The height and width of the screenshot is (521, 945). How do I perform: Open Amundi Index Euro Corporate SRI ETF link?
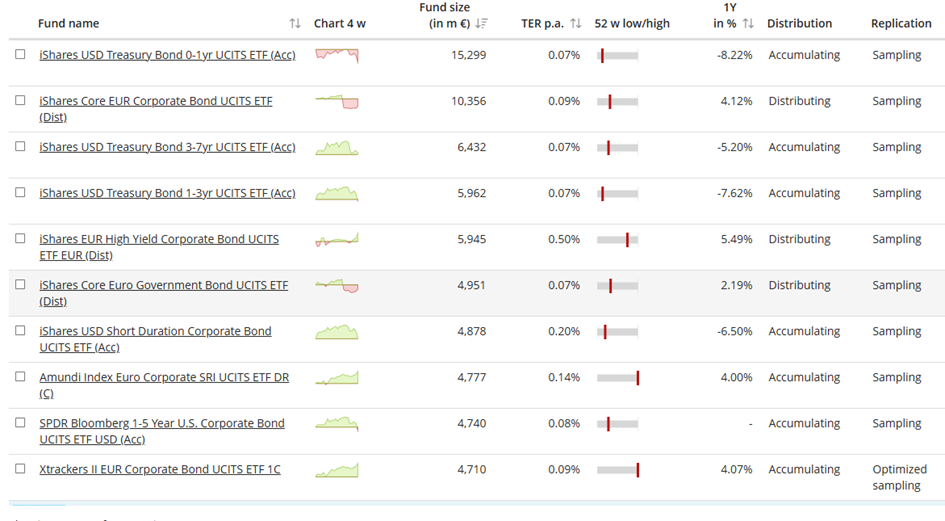(164, 378)
